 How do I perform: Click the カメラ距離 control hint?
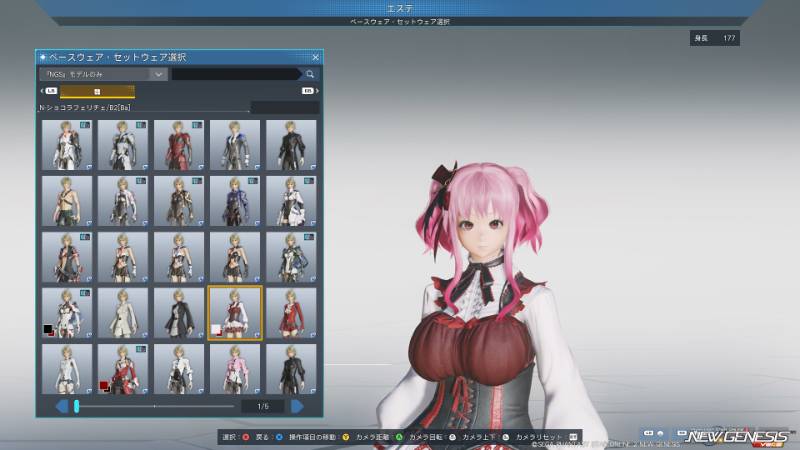(379, 437)
